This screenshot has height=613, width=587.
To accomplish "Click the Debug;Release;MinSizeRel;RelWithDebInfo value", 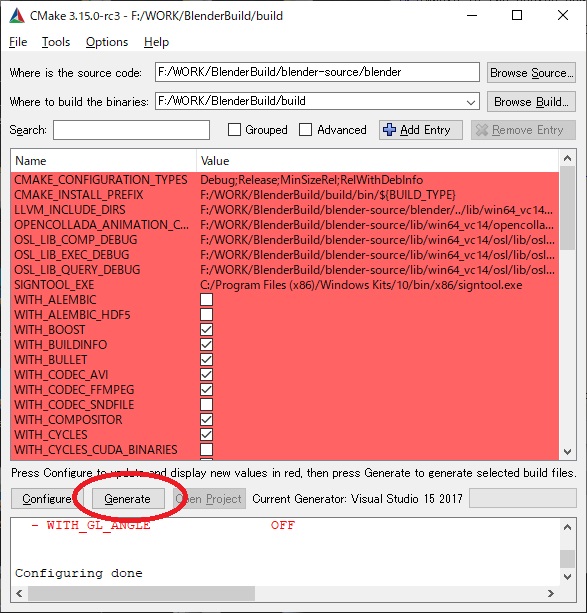I will click(x=312, y=180).
